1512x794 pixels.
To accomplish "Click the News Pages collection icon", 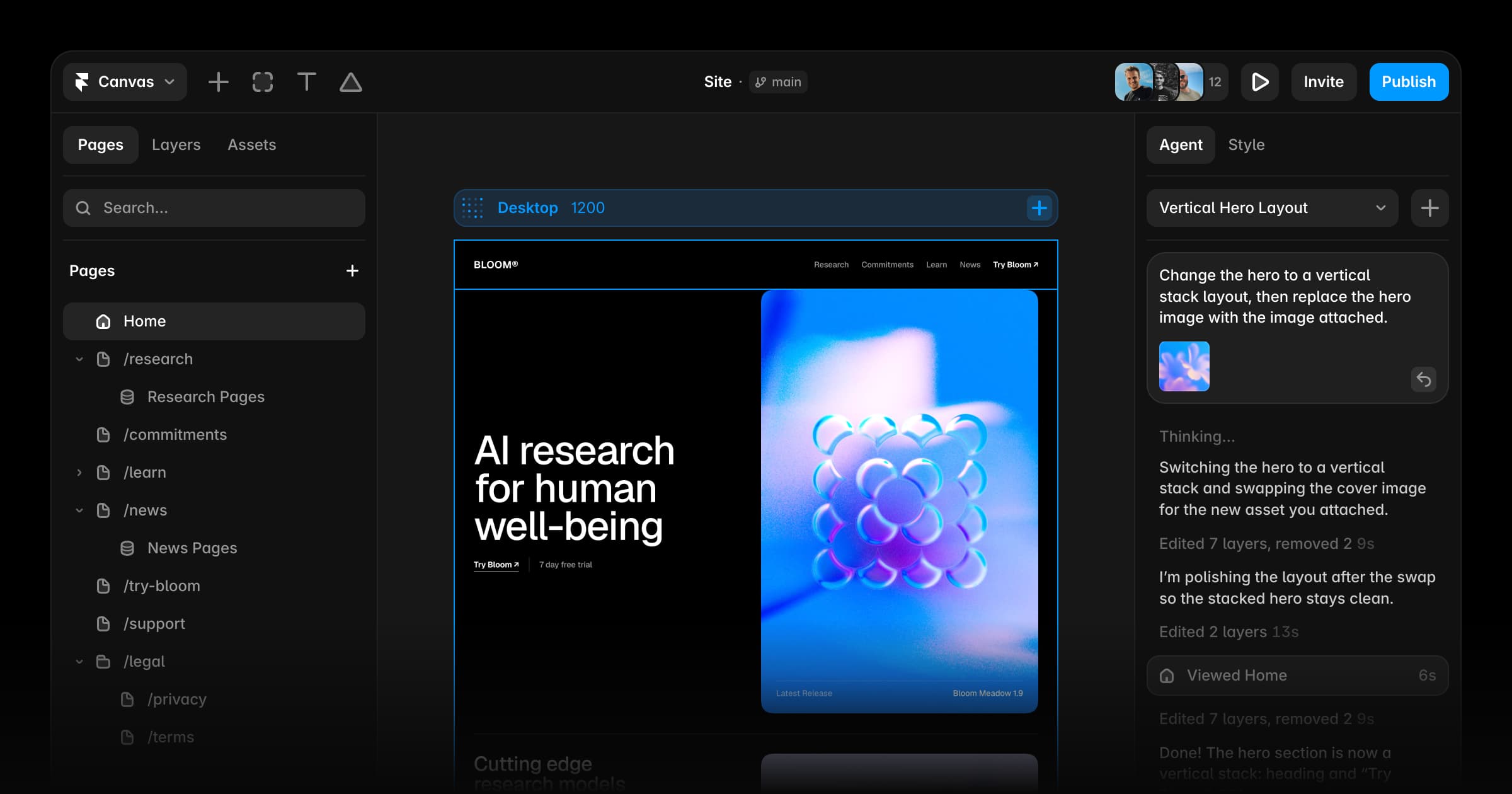I will tap(127, 548).
